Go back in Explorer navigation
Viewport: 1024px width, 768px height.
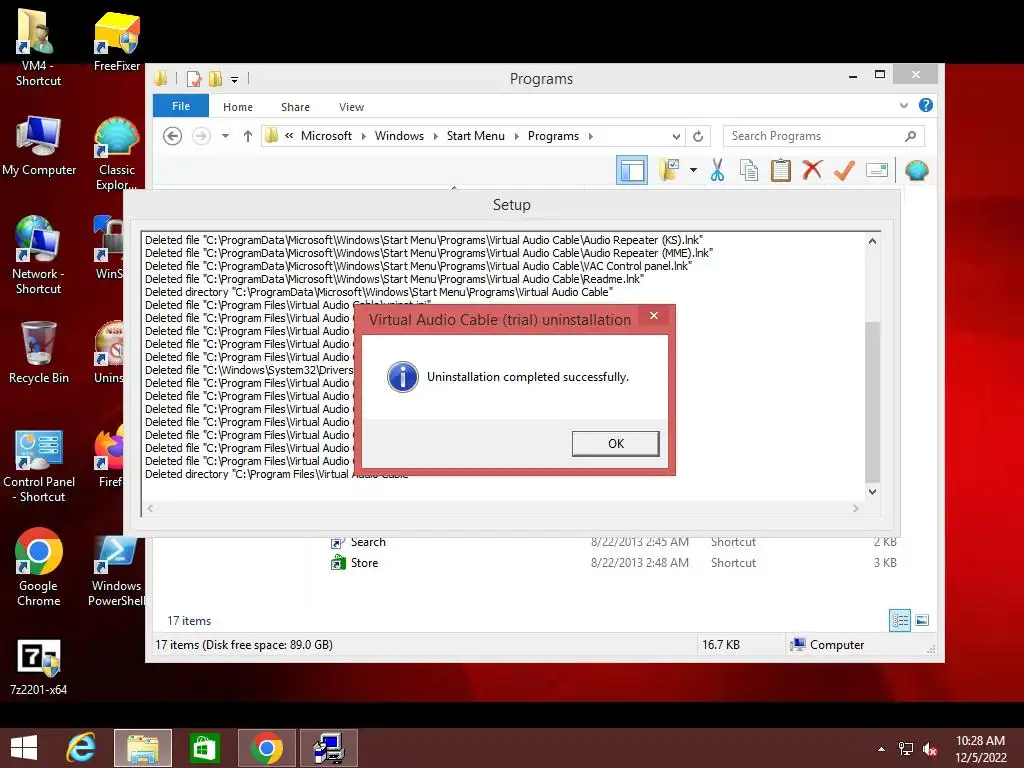tap(172, 136)
